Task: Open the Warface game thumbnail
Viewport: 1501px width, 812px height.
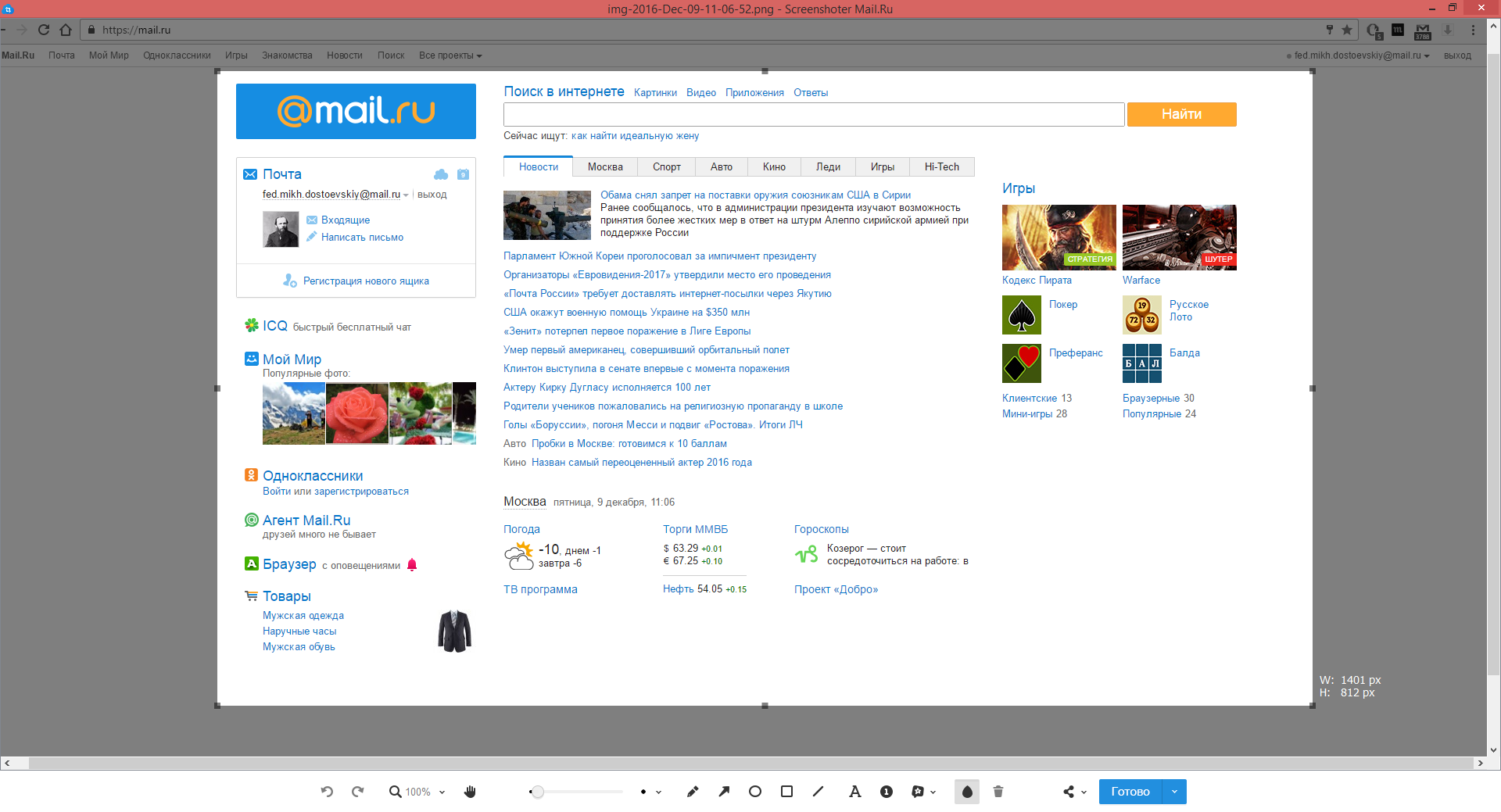Action: 1180,238
